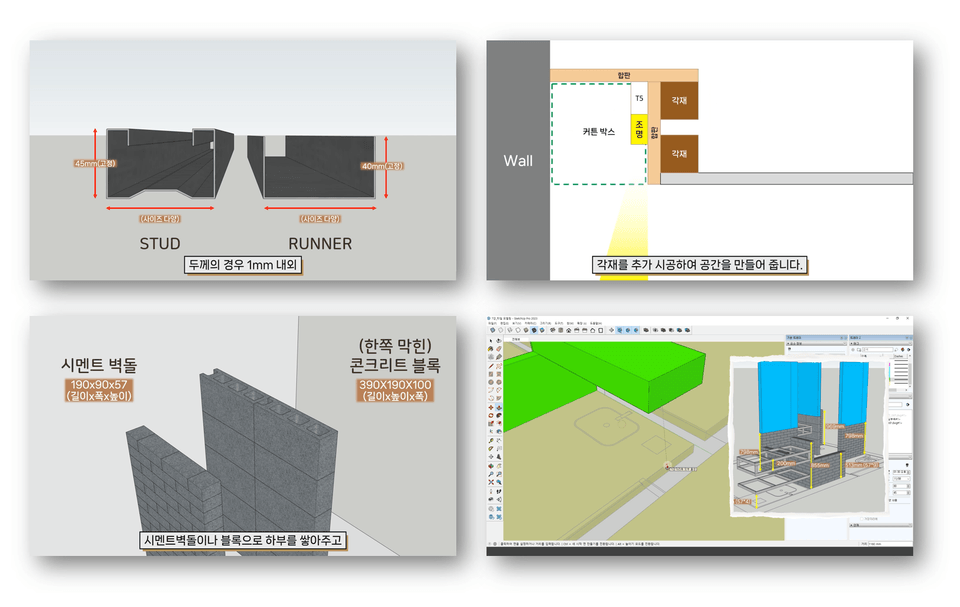Choose the red pencil Line tool

491,366
